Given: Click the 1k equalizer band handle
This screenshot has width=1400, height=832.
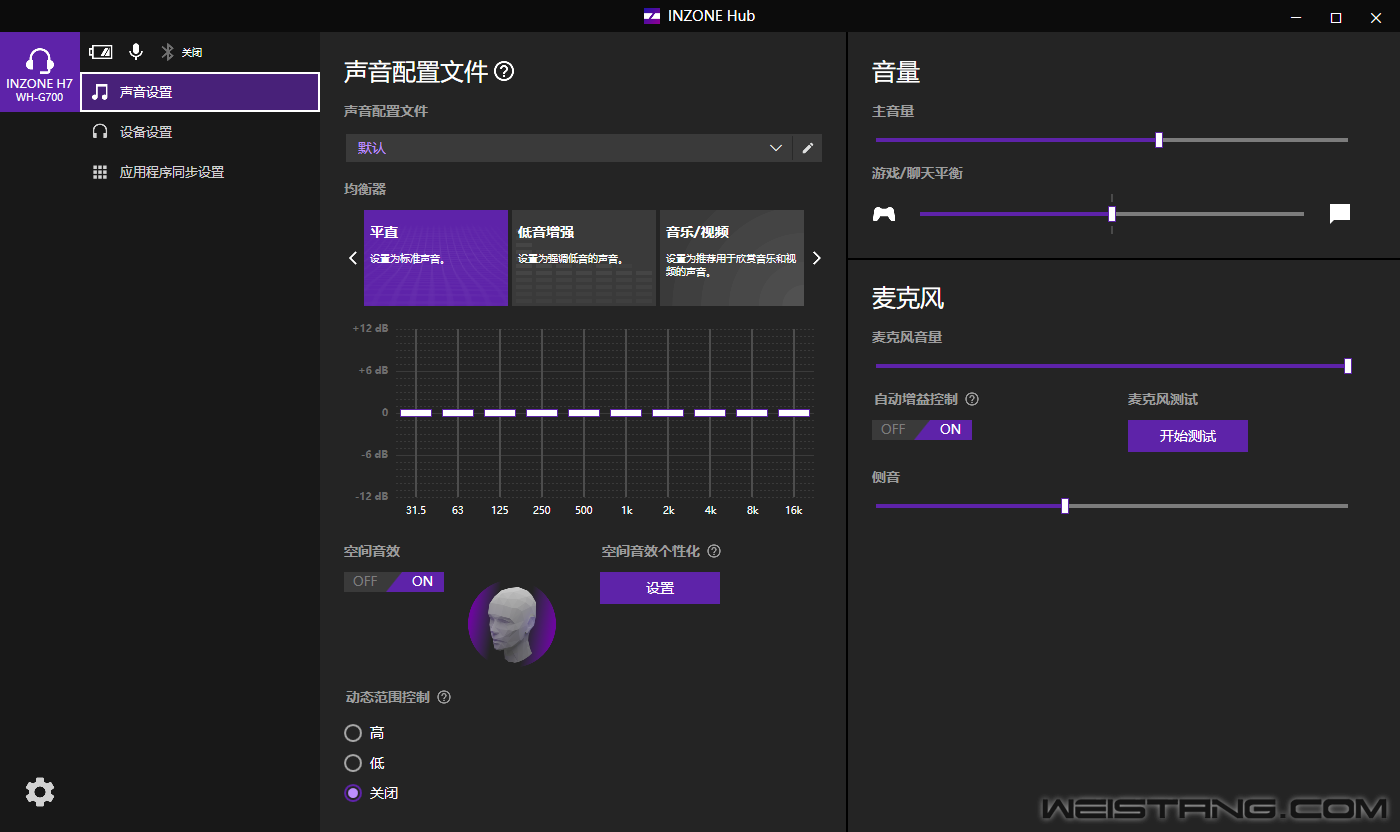Looking at the screenshot, I should 626,413.
